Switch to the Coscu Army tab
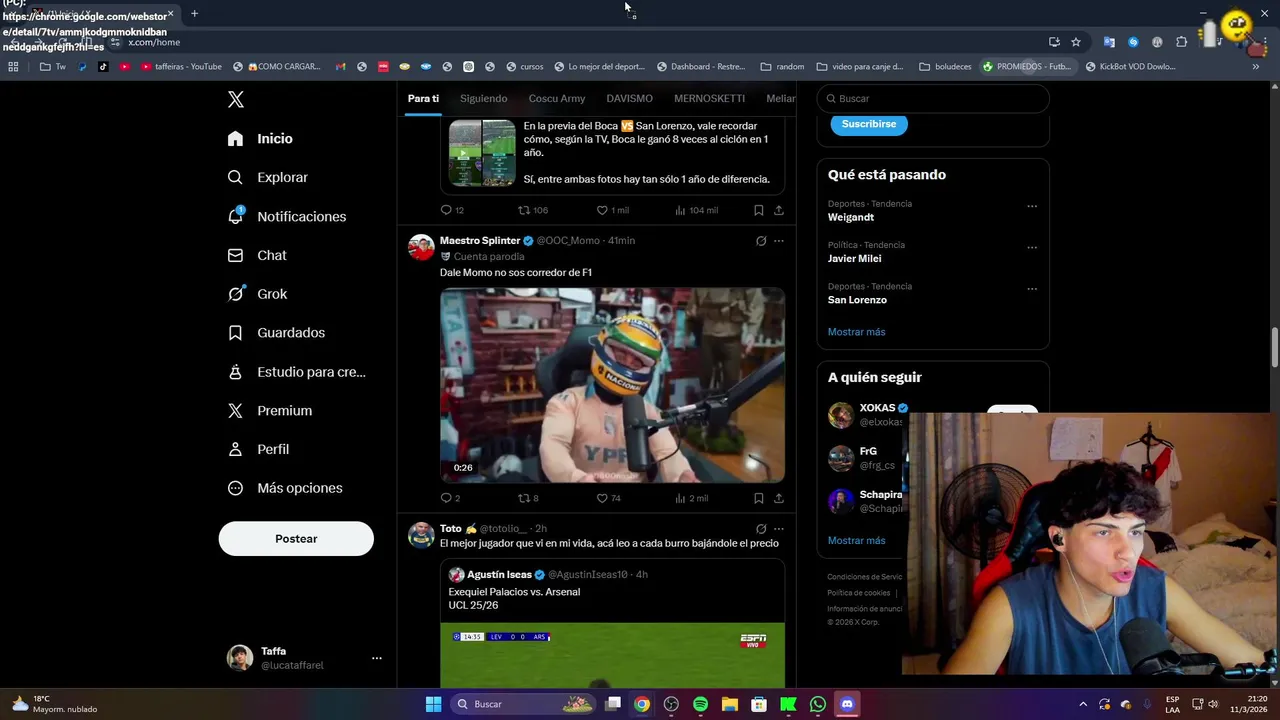Viewport: 1280px width, 720px height. pyautogui.click(x=556, y=98)
